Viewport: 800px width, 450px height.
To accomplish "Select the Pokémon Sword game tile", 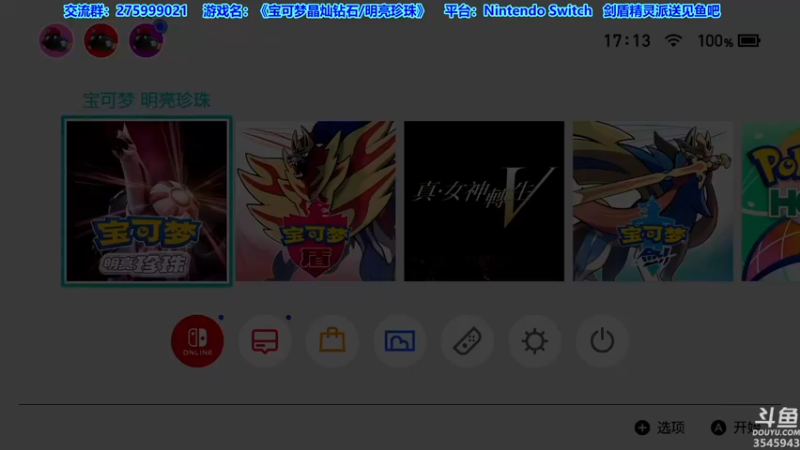I will pyautogui.click(x=653, y=201).
